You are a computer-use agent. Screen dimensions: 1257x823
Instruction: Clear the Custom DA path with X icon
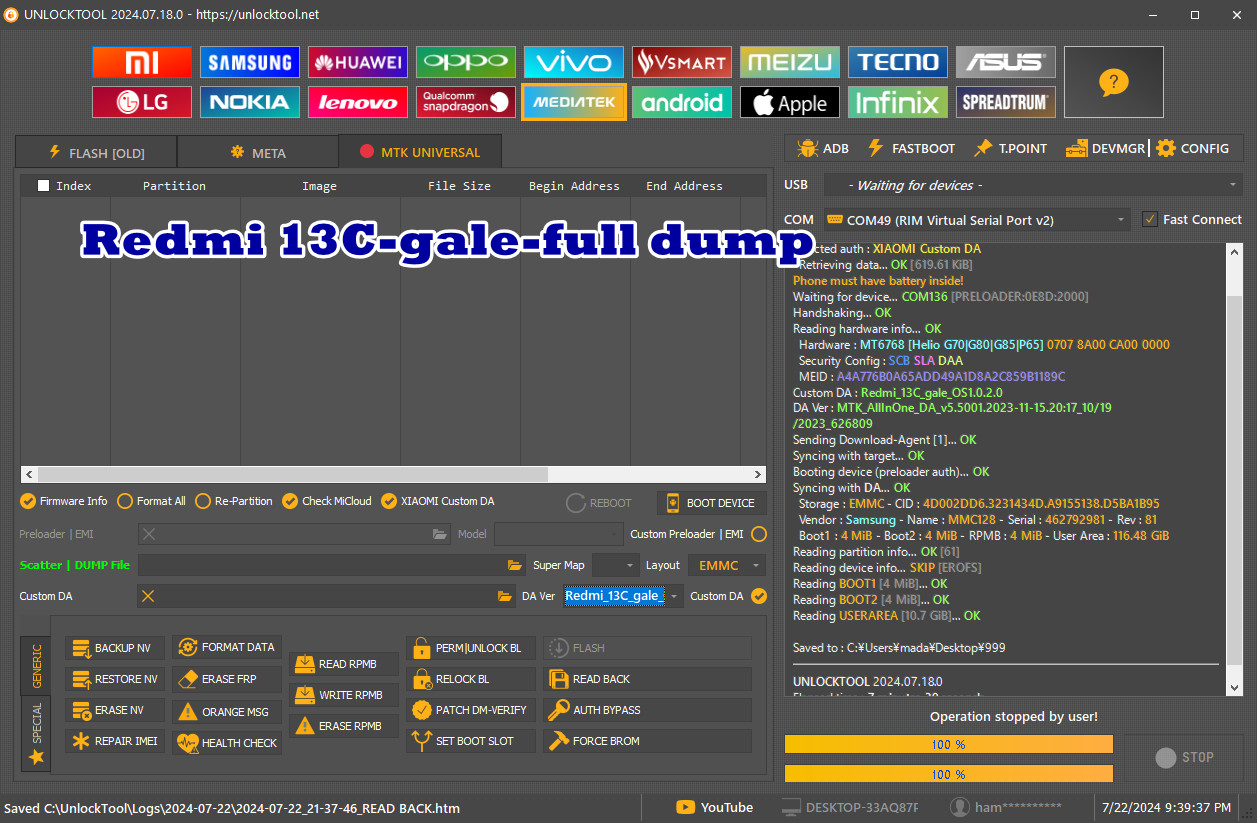(x=148, y=596)
